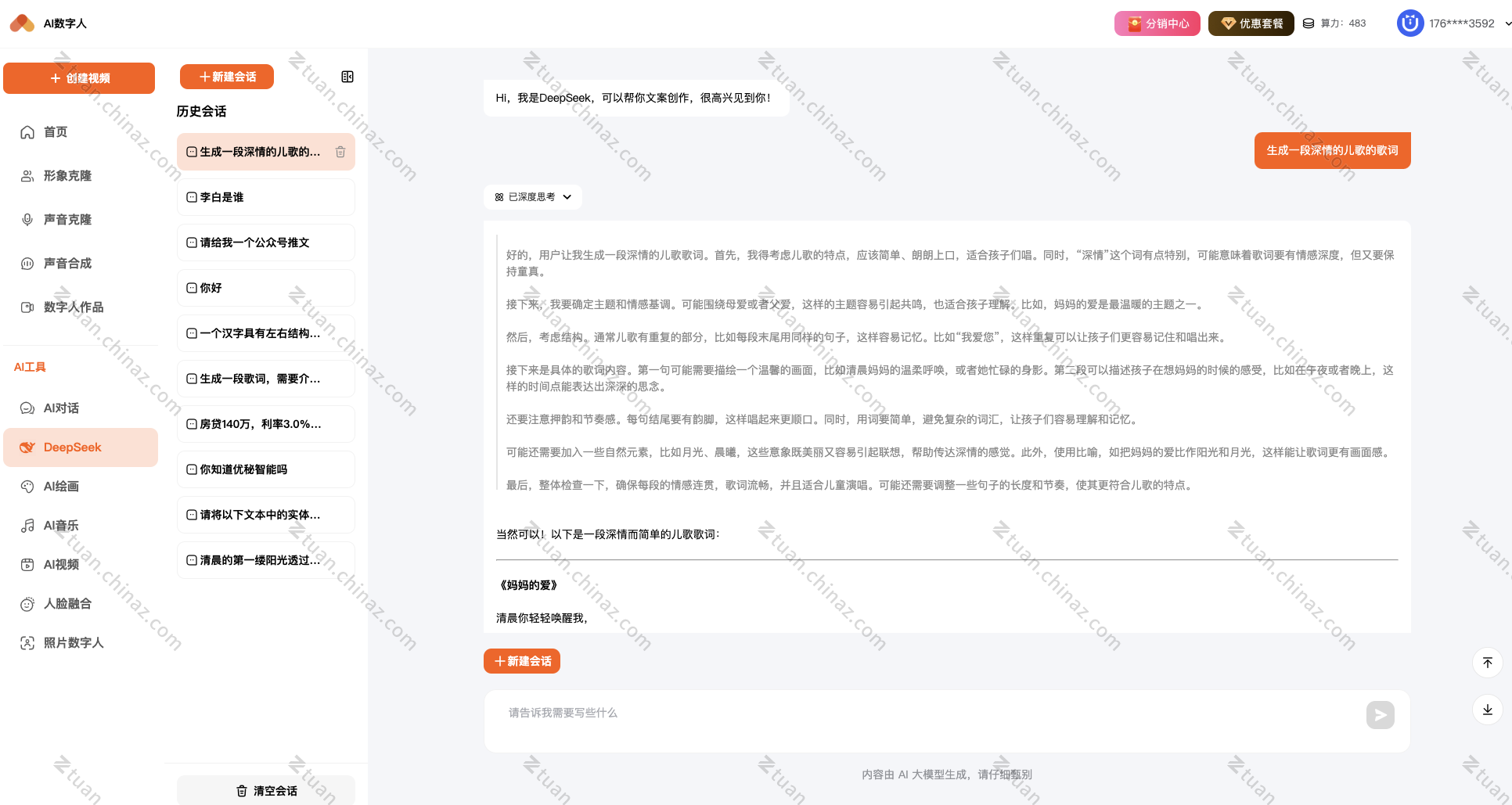Open the 优惠套餐 discount packages
This screenshot has height=805, width=1512.
click(x=1251, y=23)
